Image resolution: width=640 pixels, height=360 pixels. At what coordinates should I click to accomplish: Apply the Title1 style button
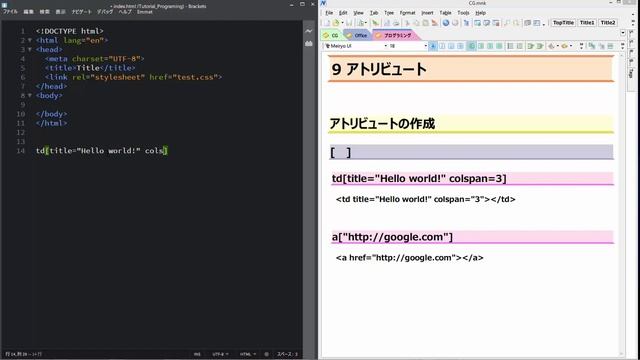pos(587,23)
